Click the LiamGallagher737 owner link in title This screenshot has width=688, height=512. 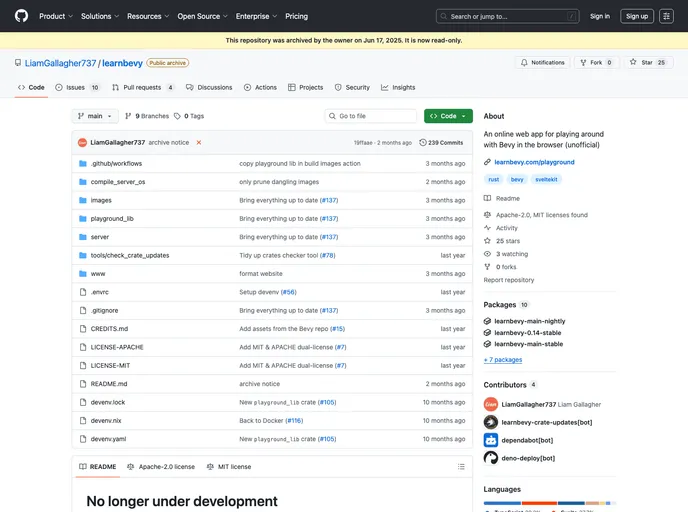point(60,63)
